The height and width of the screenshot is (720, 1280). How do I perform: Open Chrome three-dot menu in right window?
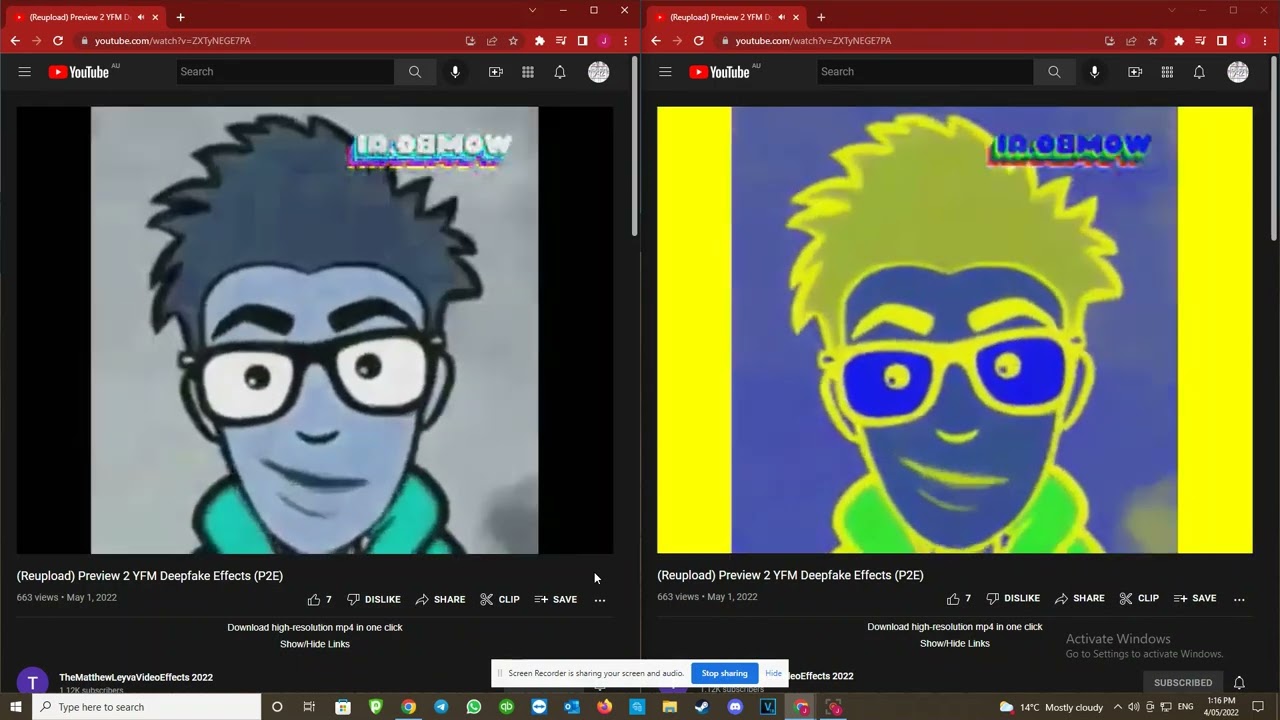pyautogui.click(x=1264, y=41)
